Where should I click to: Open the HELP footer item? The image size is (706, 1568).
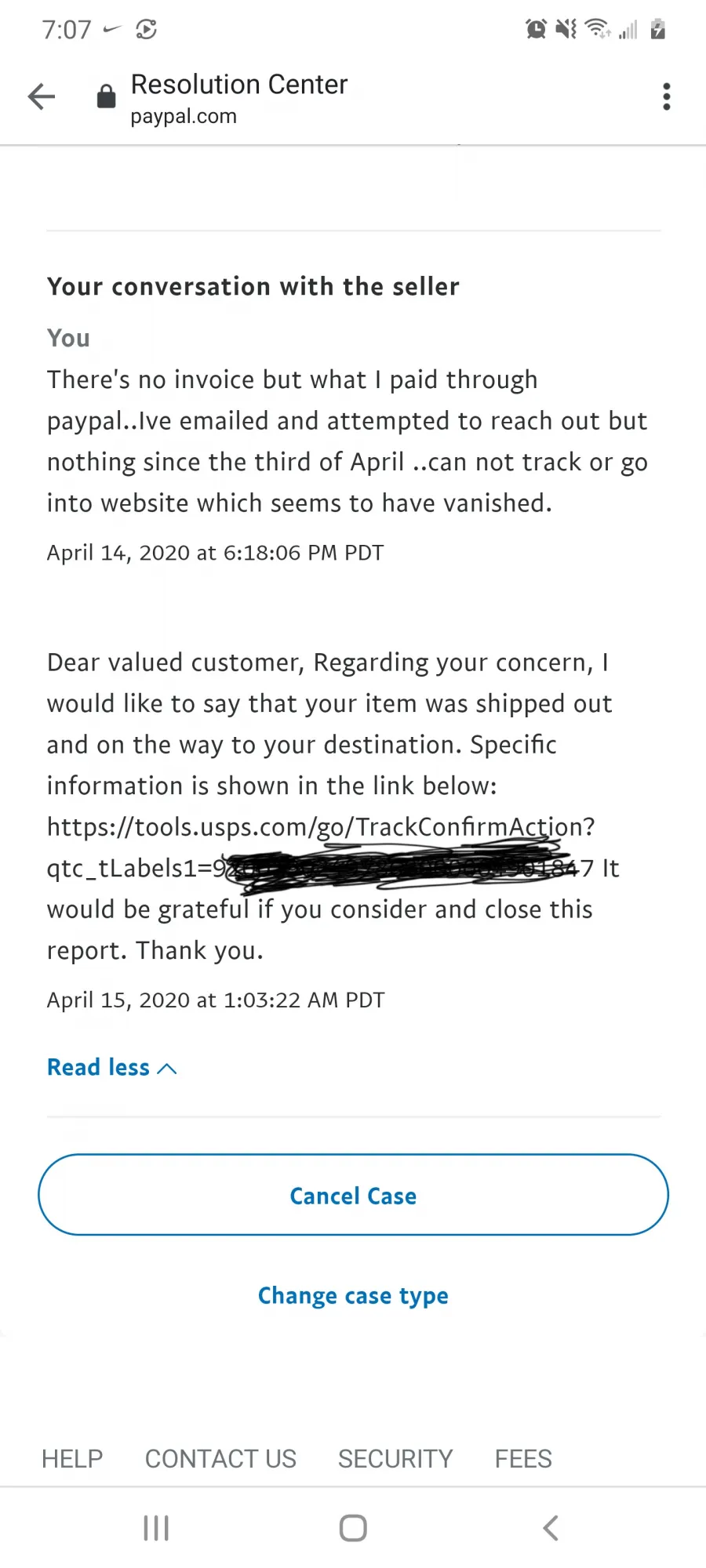72,1458
